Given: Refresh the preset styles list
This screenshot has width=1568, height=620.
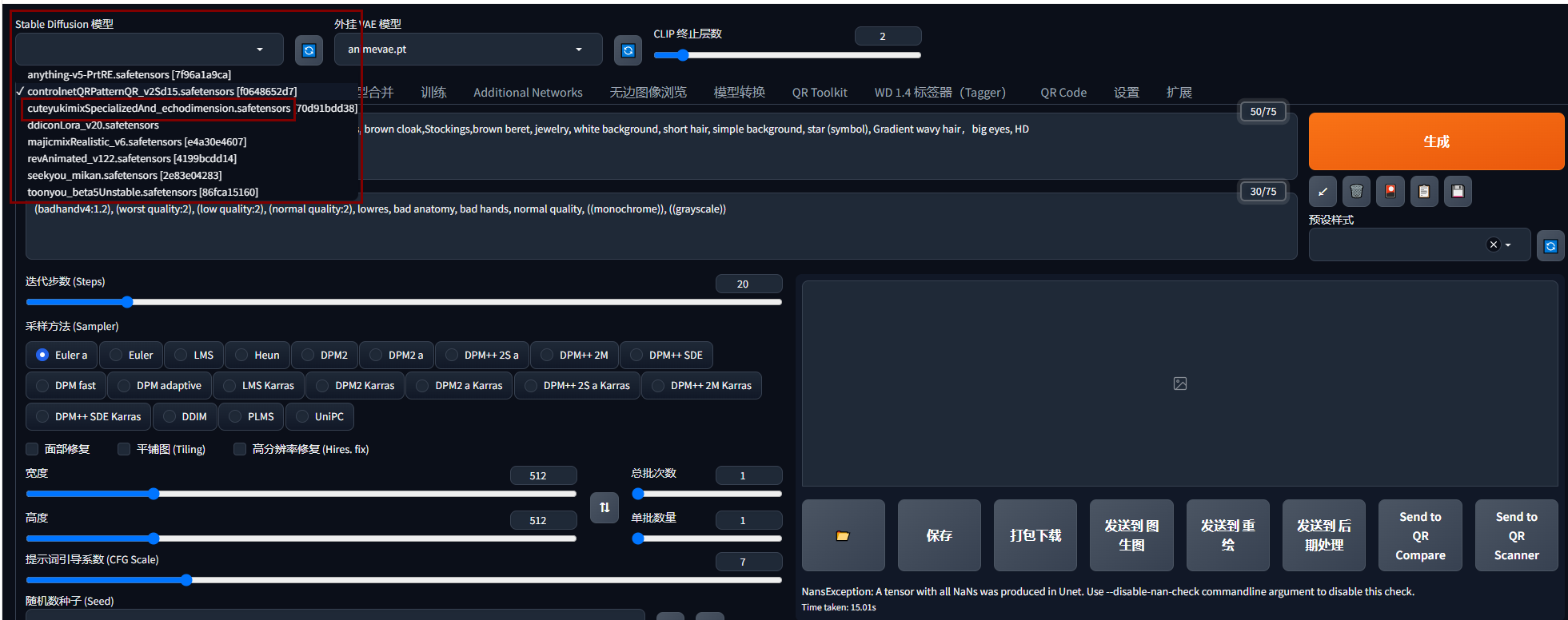Looking at the screenshot, I should [x=1550, y=246].
